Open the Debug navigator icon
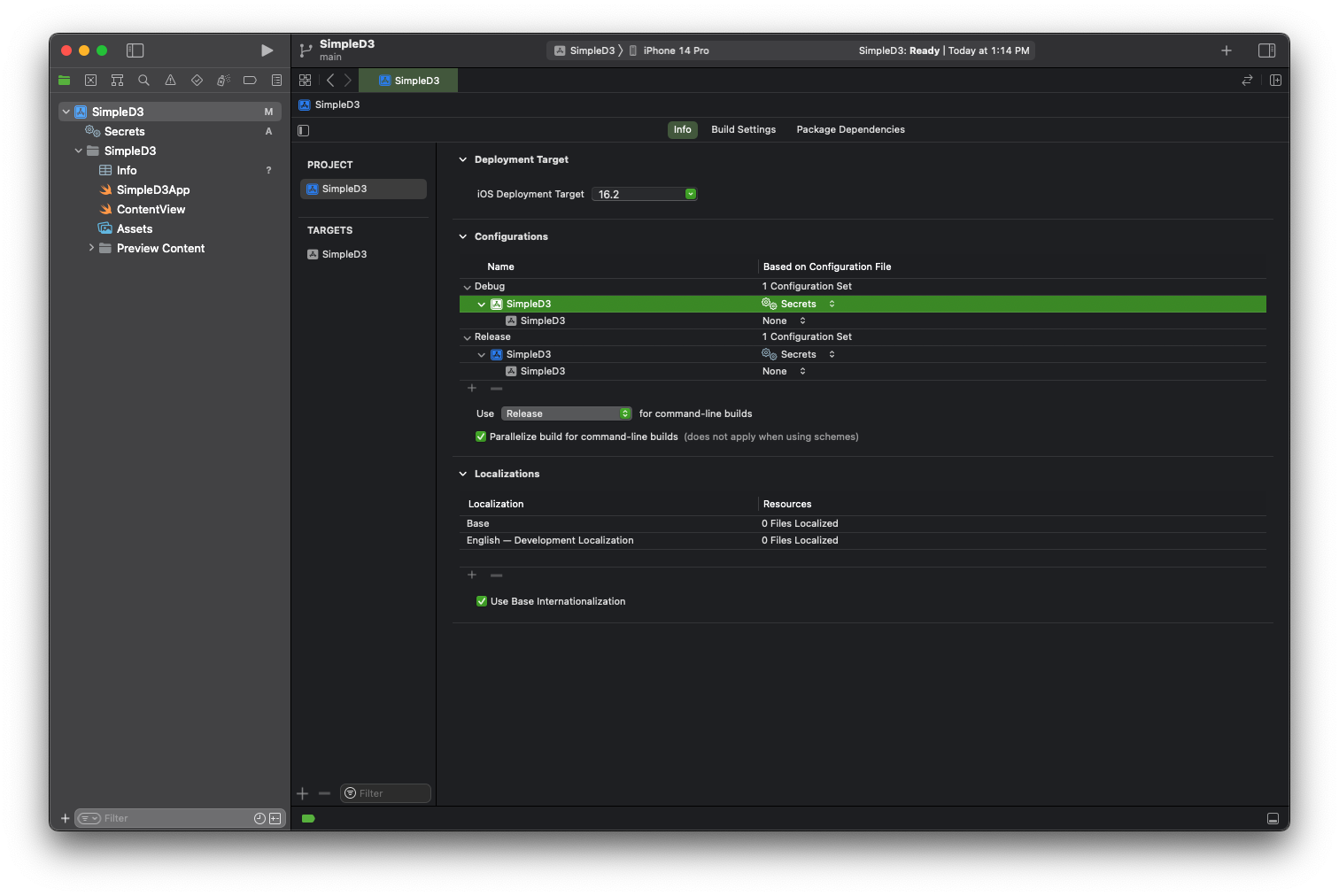Screen dimensions: 1339x896 [x=223, y=81]
